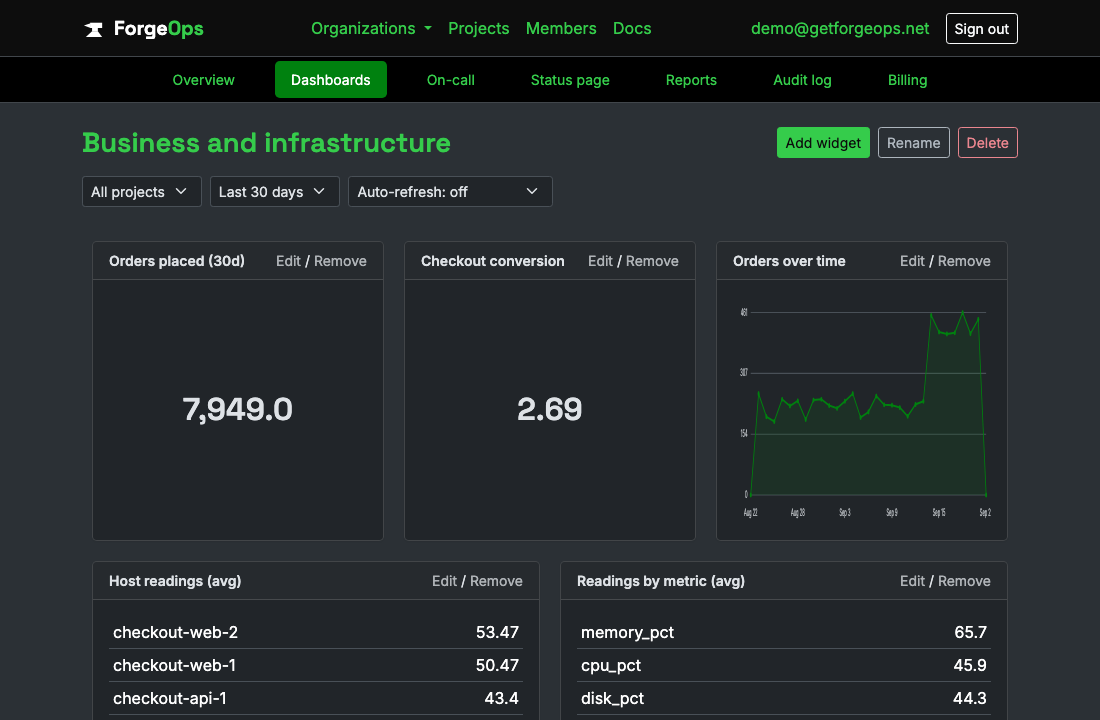Select the Dashboards tab

pyautogui.click(x=330, y=80)
